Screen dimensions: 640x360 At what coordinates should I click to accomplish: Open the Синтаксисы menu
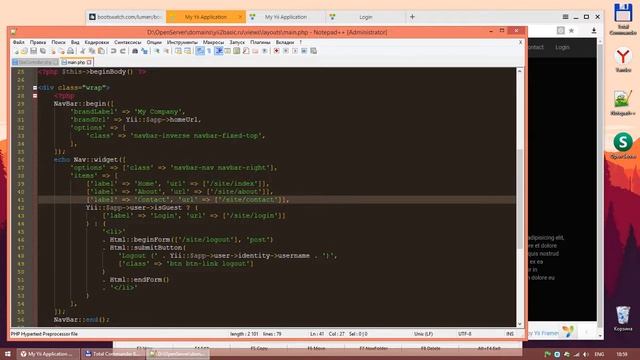(128, 42)
